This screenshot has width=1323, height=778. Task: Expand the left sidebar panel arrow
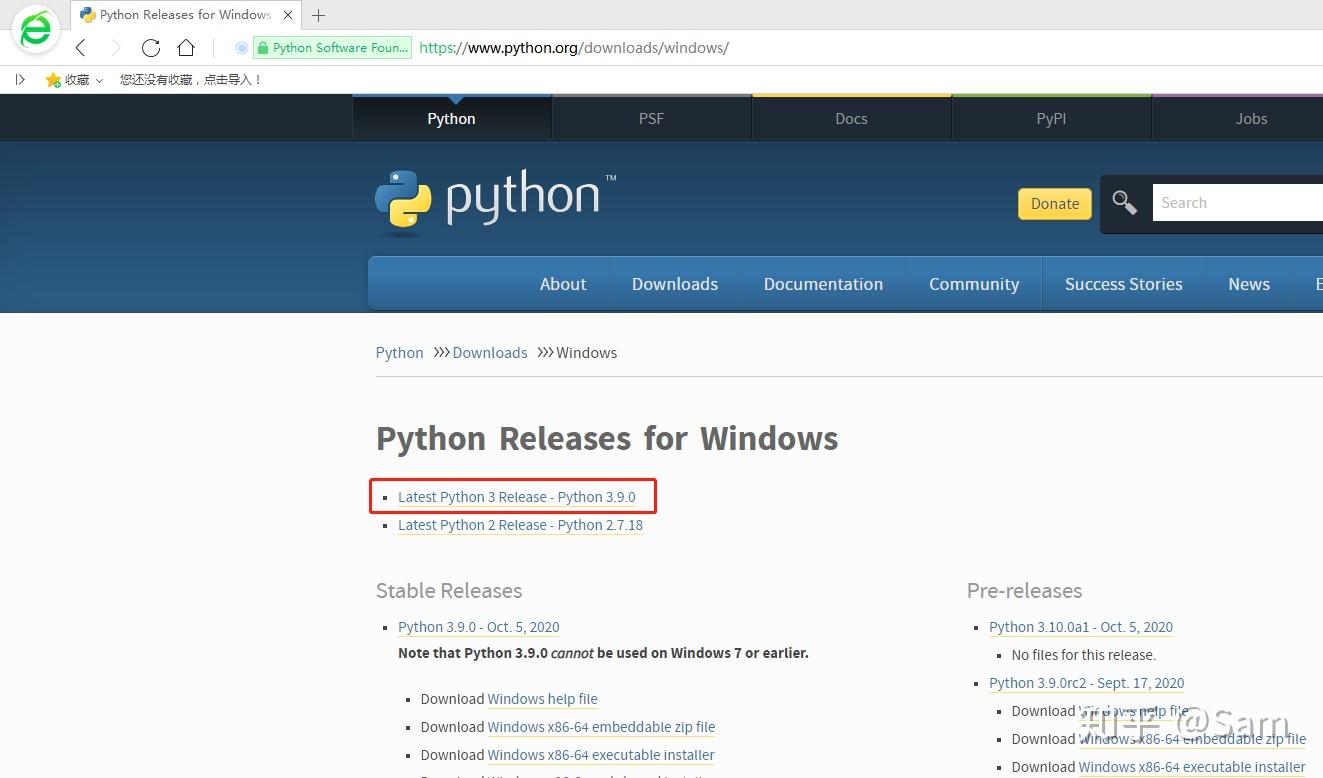(18, 79)
